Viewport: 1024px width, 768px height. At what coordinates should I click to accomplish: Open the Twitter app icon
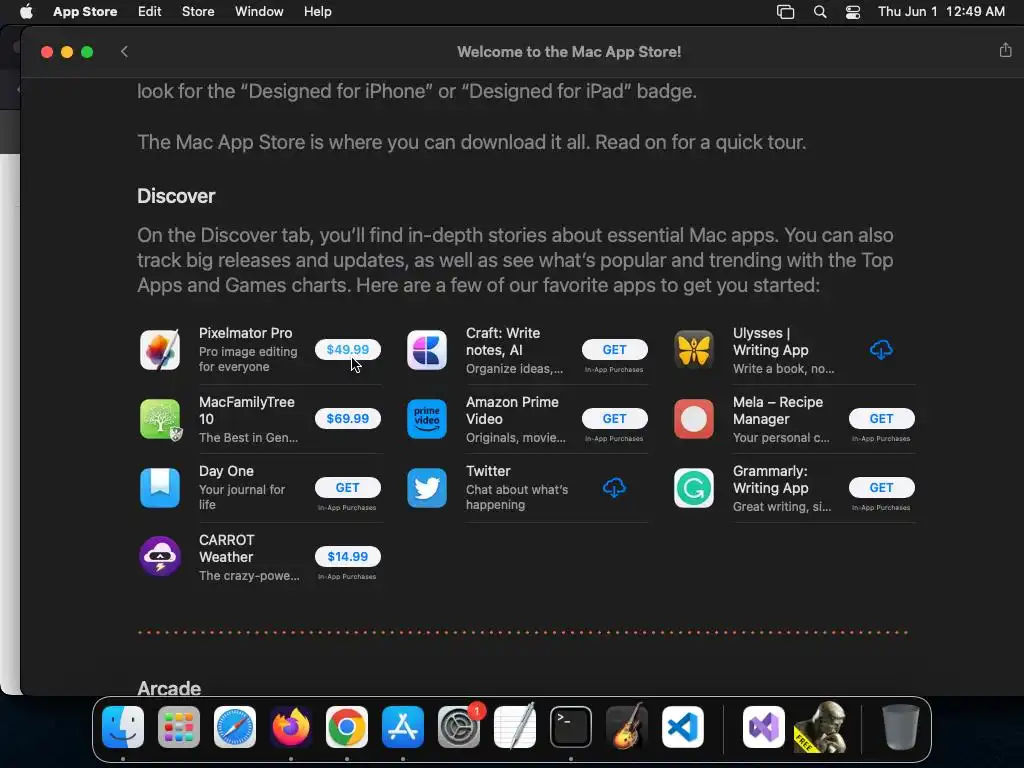[x=427, y=488]
